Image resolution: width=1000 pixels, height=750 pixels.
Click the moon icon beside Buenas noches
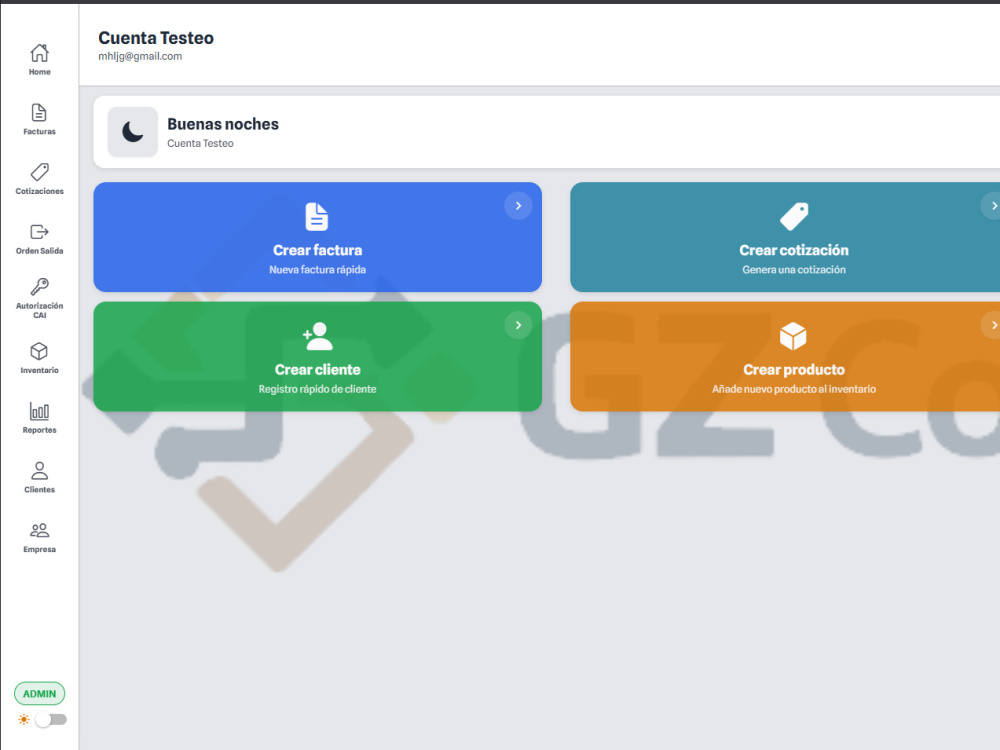click(x=133, y=132)
